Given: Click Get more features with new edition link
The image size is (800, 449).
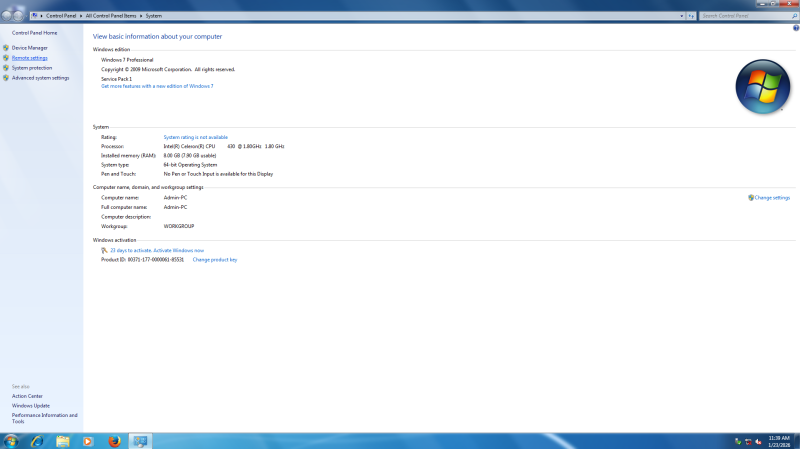Looking at the screenshot, I should (157, 86).
